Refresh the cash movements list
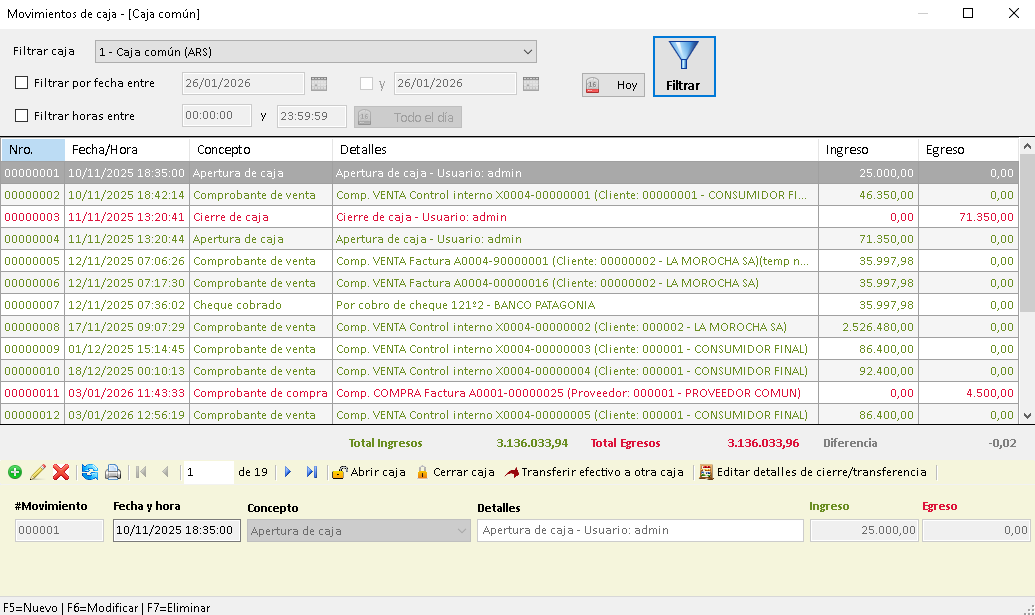The image size is (1035, 615). (x=89, y=472)
